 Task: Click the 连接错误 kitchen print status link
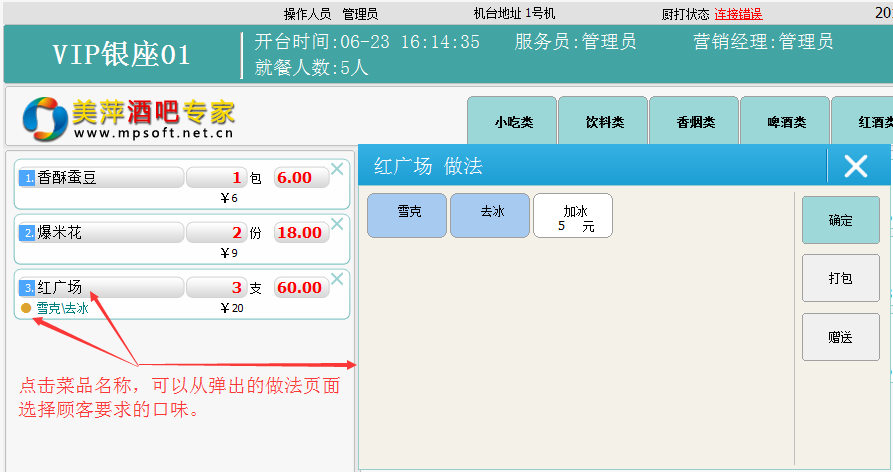[738, 14]
